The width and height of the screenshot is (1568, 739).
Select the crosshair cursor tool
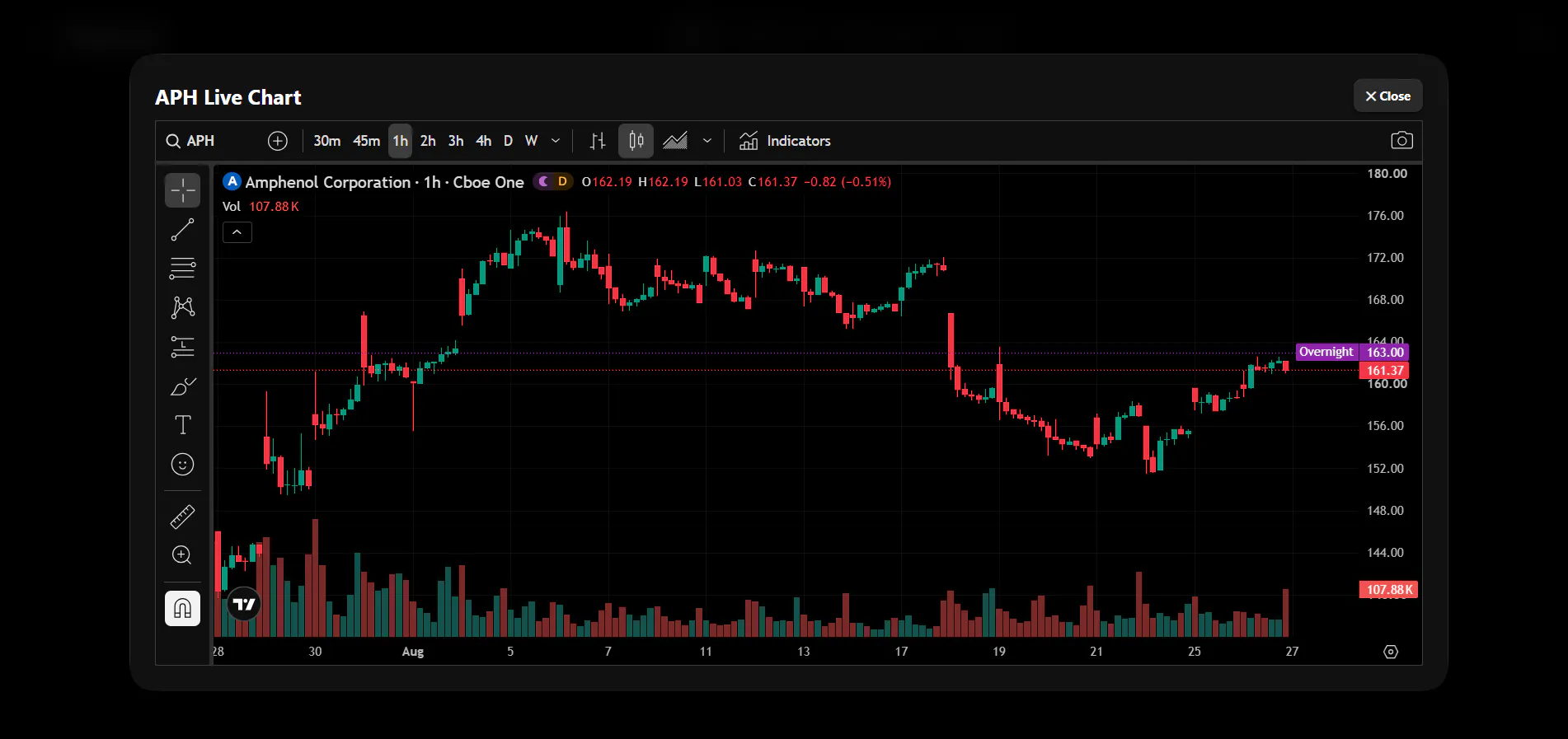tap(182, 190)
